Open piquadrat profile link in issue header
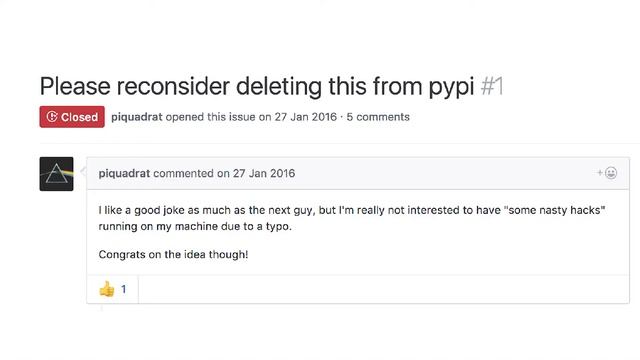This screenshot has width=640, height=360. tap(137, 117)
